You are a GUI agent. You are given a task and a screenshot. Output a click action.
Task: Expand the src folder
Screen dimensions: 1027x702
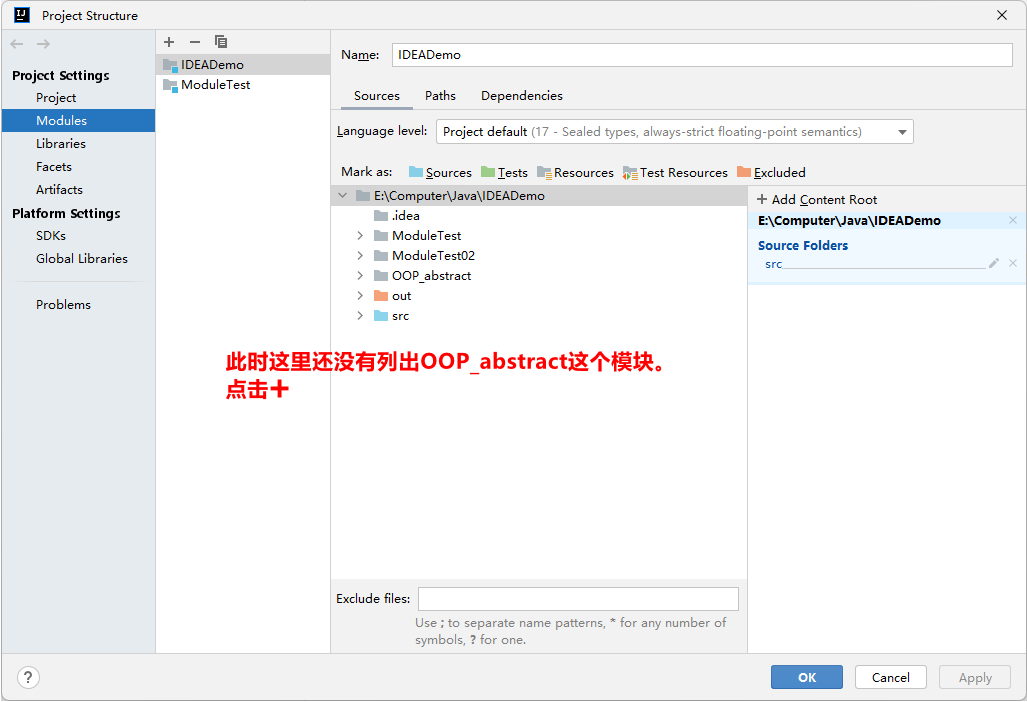point(360,316)
